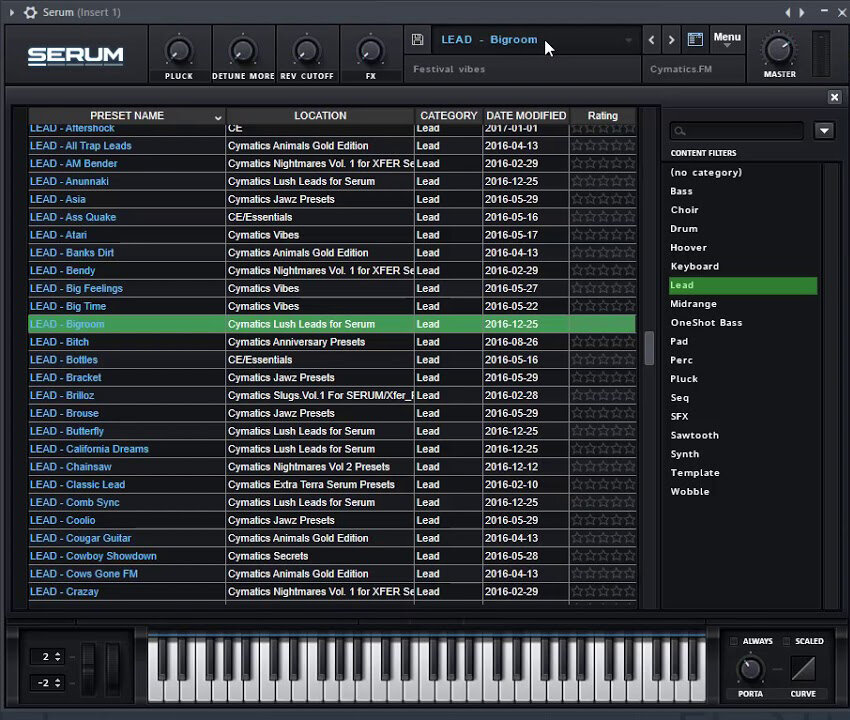Image resolution: width=850 pixels, height=720 pixels.
Task: Open the preset name dropdown LEAD - Bigroom
Action: point(535,40)
